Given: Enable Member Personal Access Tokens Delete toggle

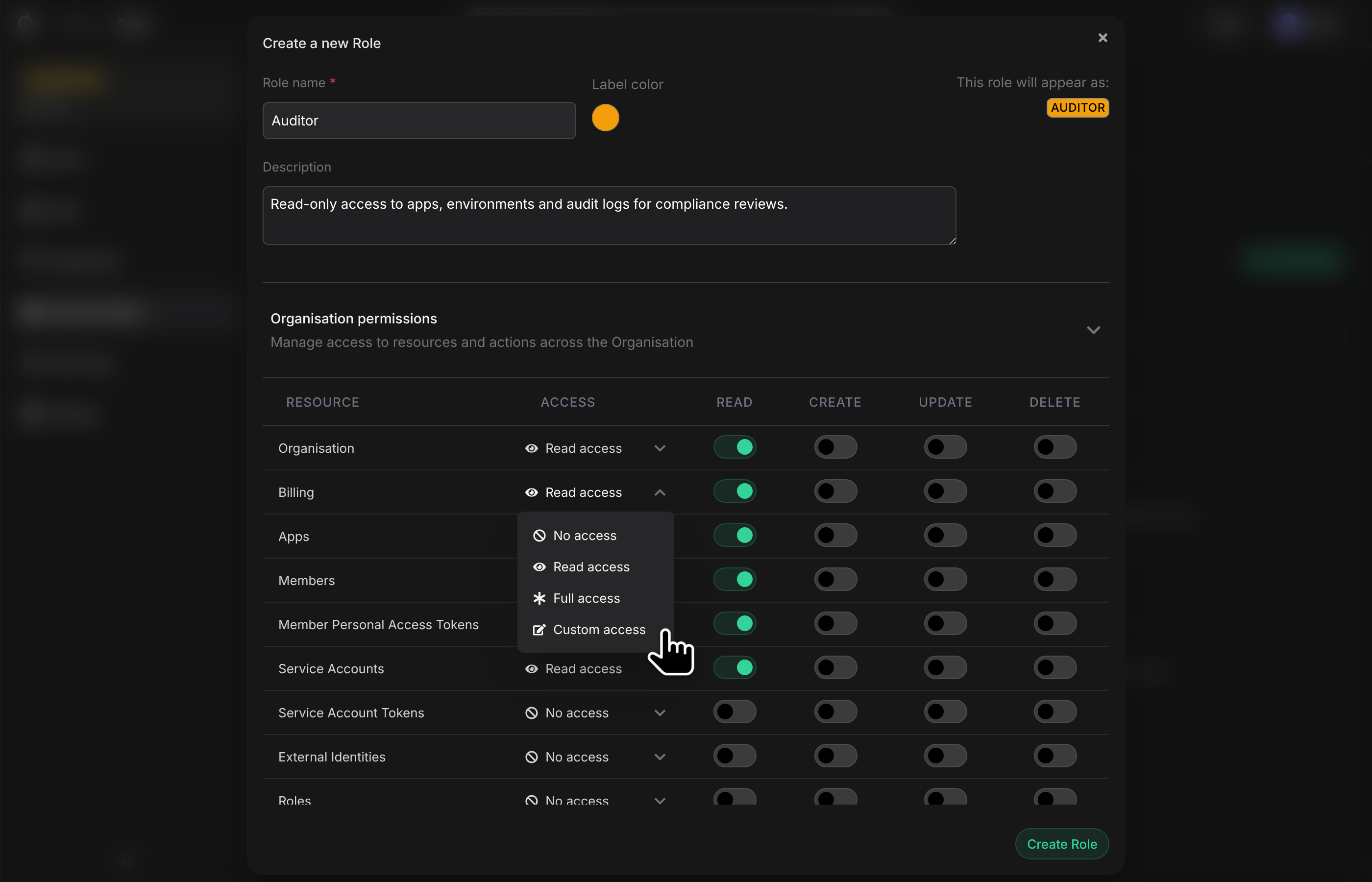Looking at the screenshot, I should (1055, 623).
